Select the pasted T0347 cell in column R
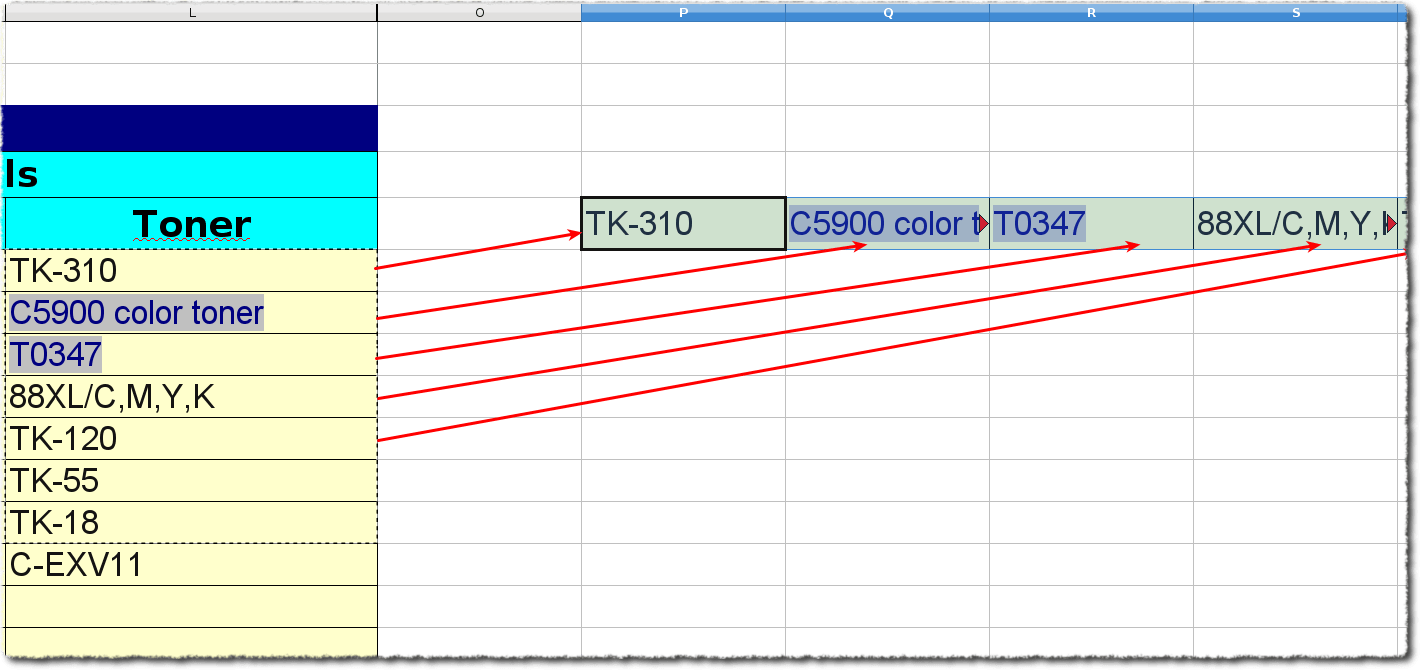This screenshot has width=1420, height=670. [x=1091, y=224]
